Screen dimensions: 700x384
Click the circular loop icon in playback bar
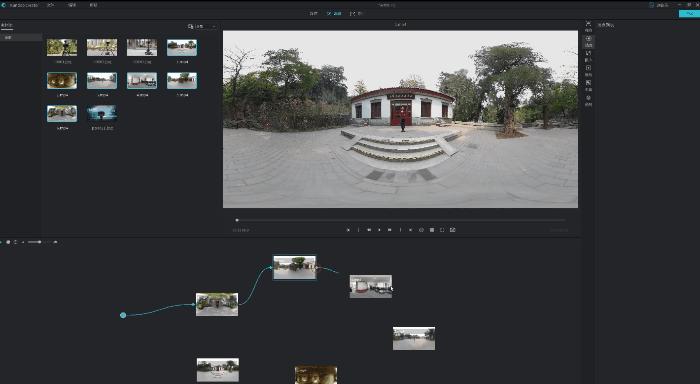pyautogui.click(x=421, y=230)
